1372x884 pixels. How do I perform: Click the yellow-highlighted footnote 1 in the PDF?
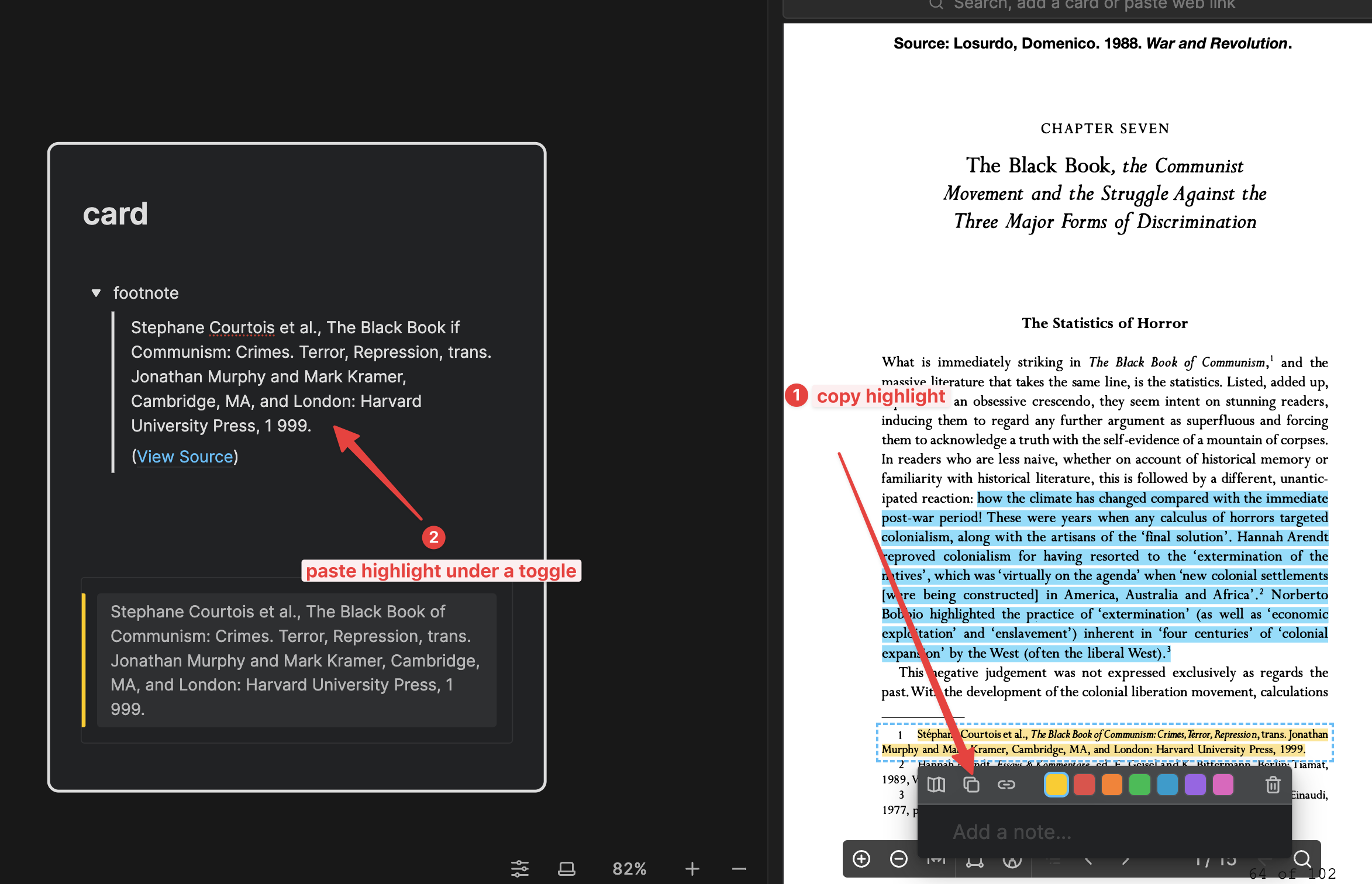[1105, 742]
